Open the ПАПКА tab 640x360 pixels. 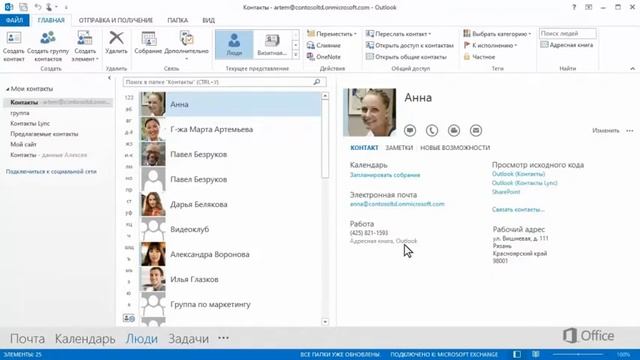(178, 20)
